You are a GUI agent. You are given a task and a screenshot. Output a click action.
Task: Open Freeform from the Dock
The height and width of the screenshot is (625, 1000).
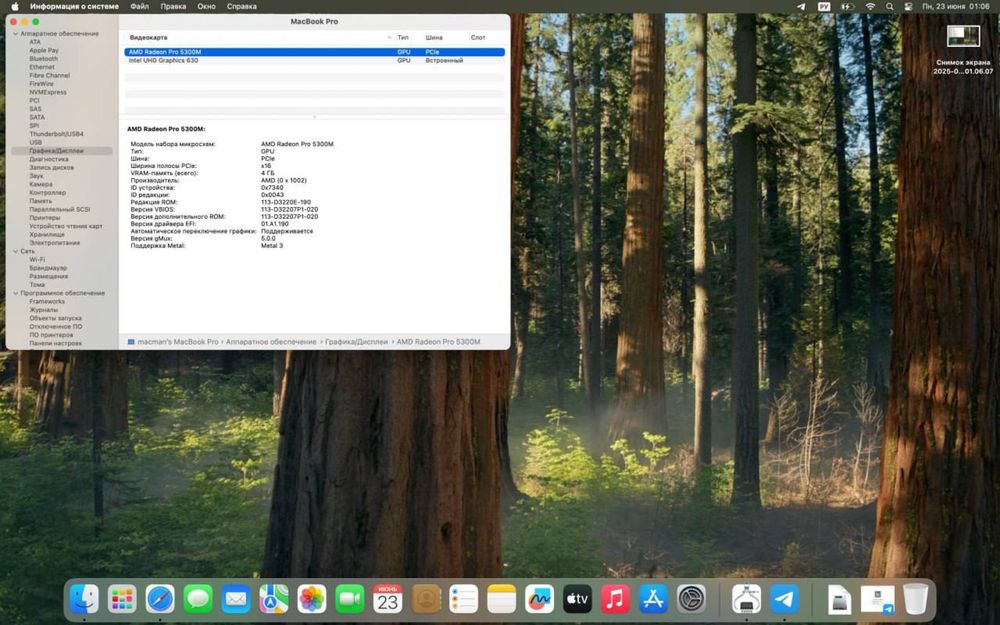click(x=539, y=599)
